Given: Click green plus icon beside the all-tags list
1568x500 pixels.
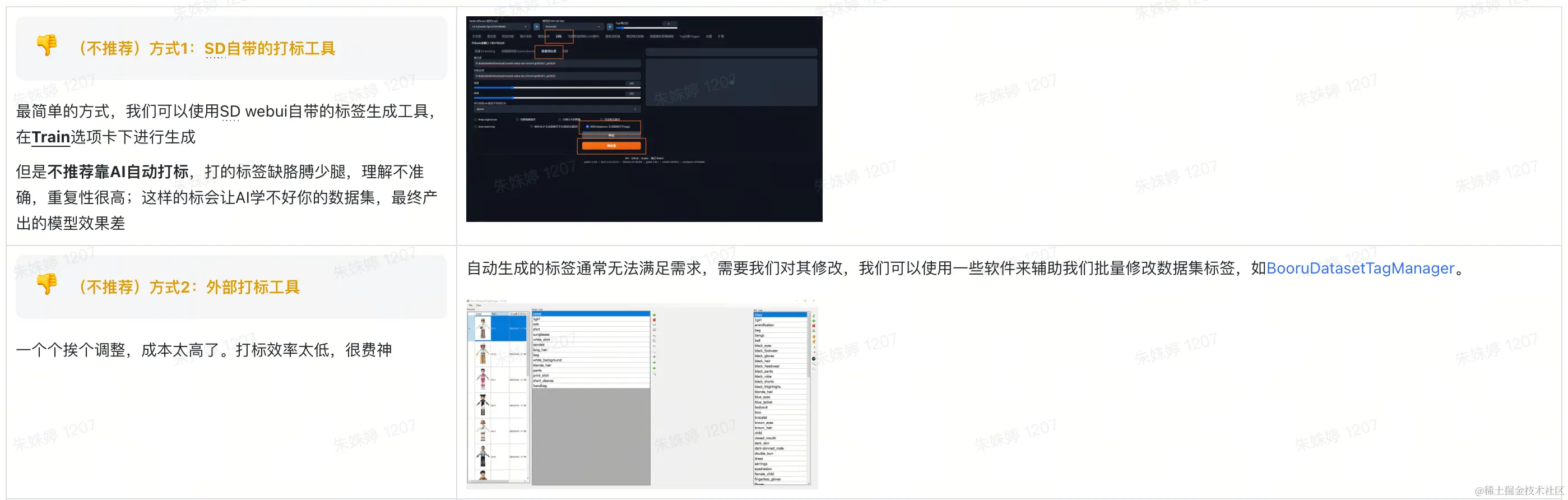Looking at the screenshot, I should (x=814, y=321).
